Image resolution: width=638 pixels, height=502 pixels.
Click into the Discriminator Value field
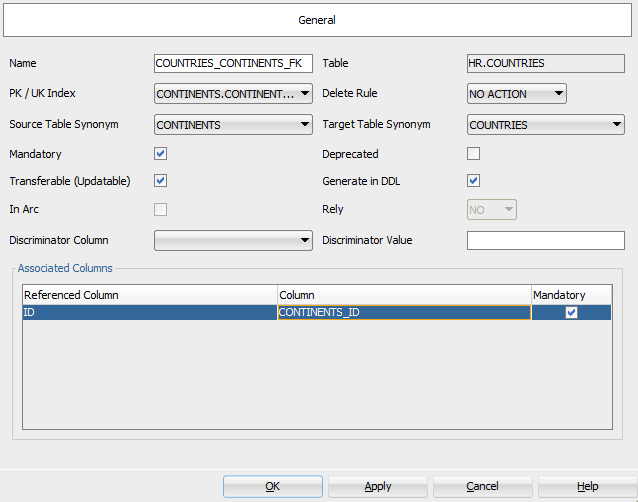(546, 240)
